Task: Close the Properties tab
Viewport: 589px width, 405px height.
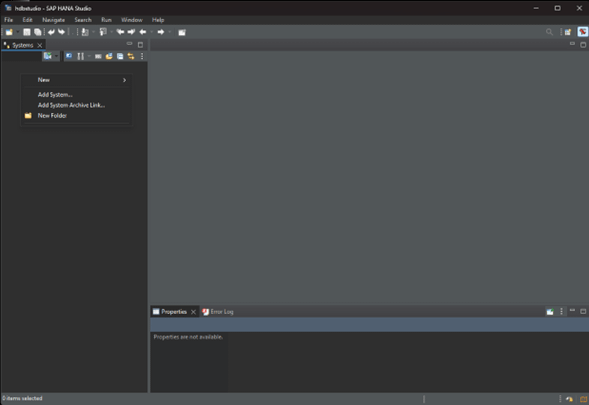Action: (193, 312)
